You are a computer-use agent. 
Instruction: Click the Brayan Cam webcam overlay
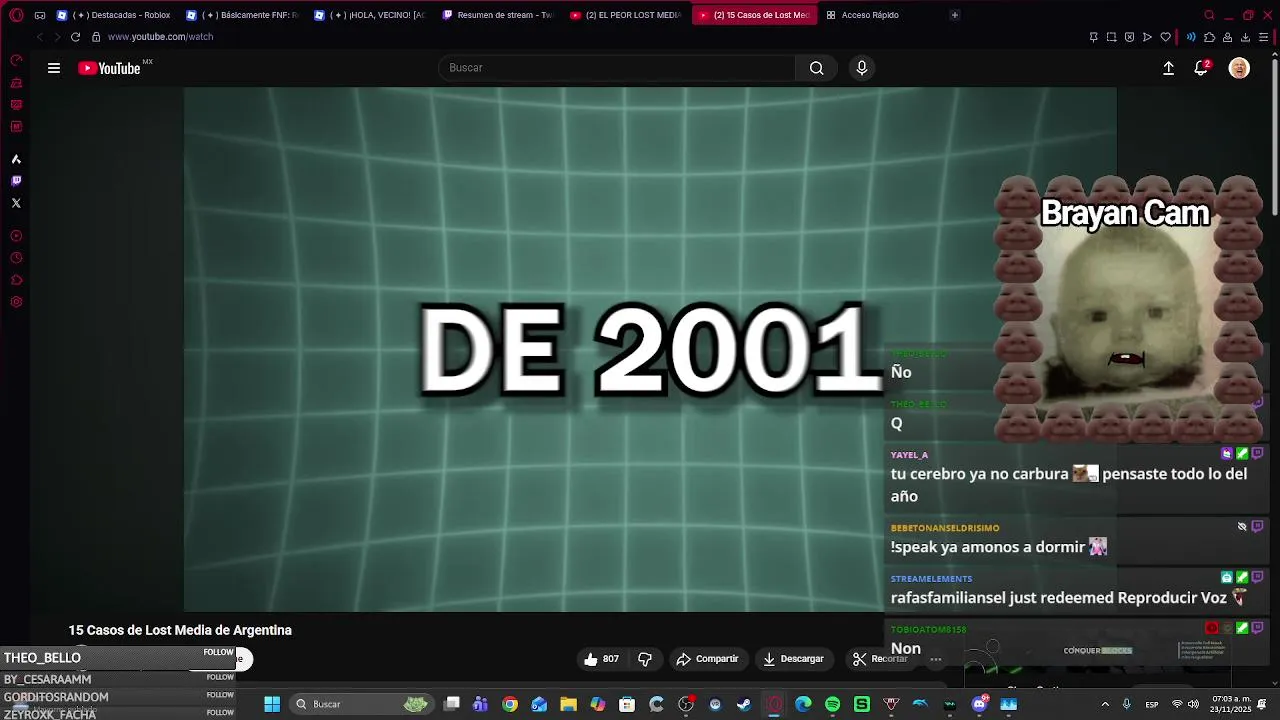[x=1127, y=308]
